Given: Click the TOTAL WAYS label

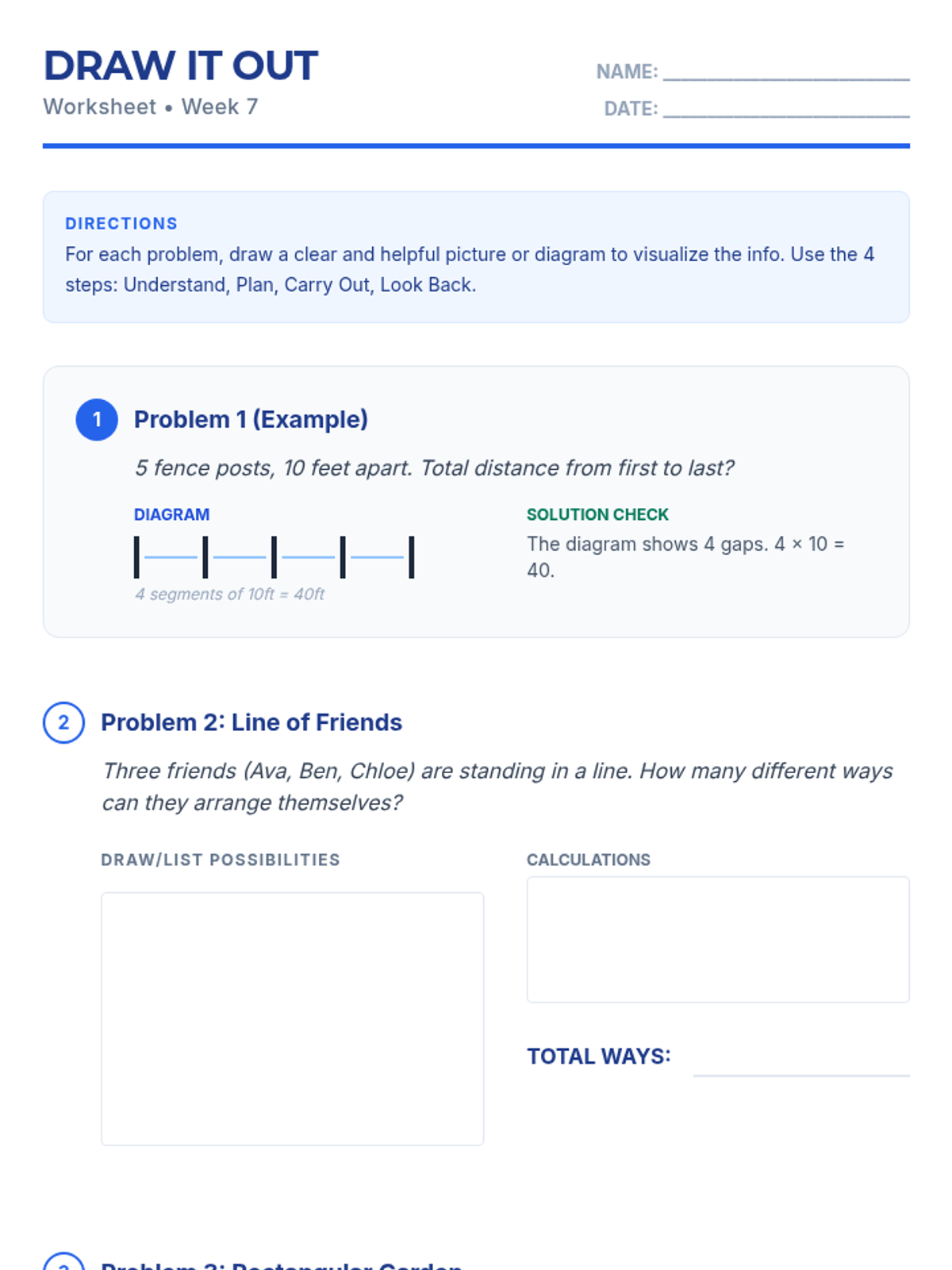Looking at the screenshot, I should pos(599,1056).
